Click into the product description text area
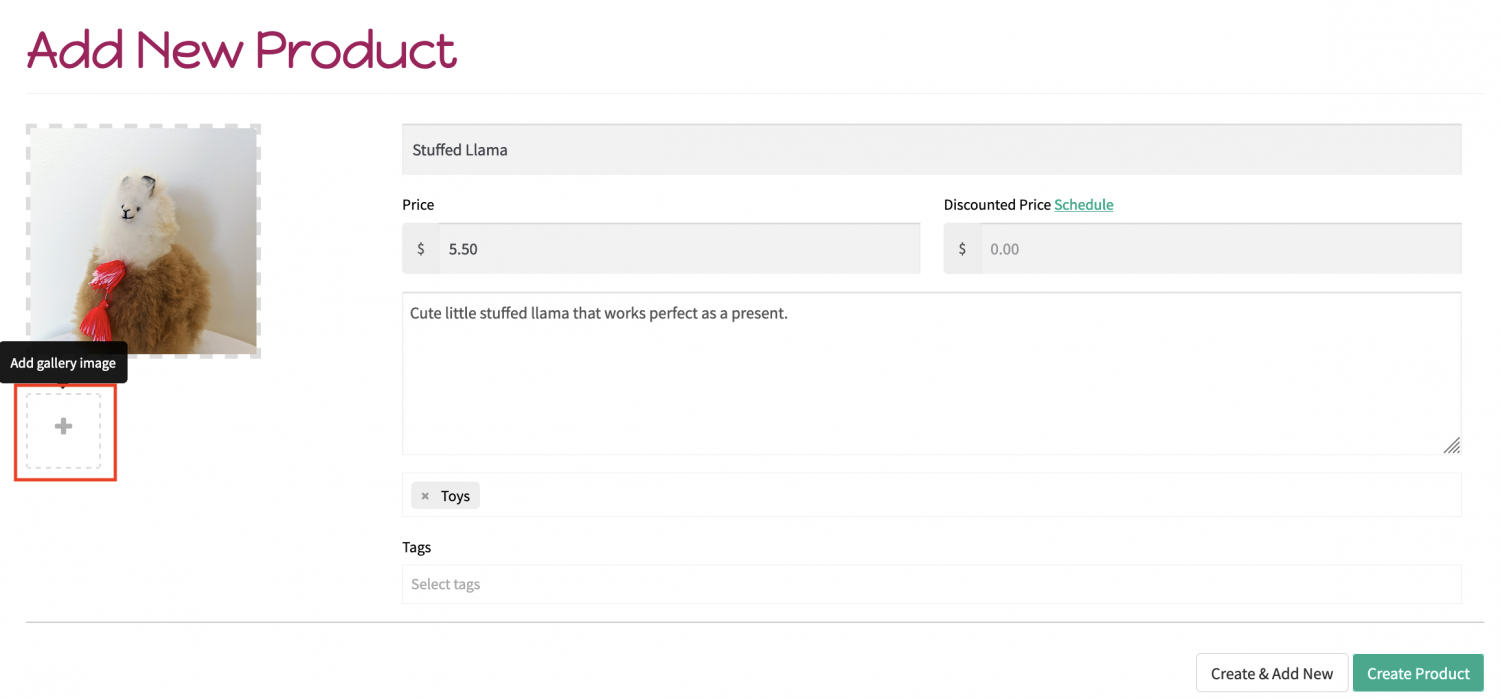1500x698 pixels. [932, 374]
